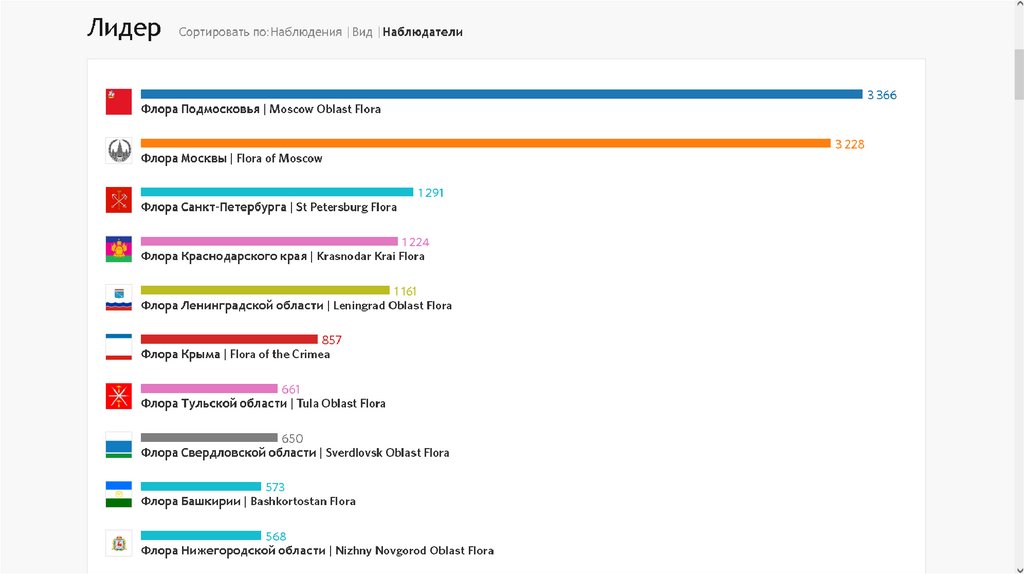1024x574 pixels.
Task: Open Флора Крыма project link
Action: click(x=235, y=354)
